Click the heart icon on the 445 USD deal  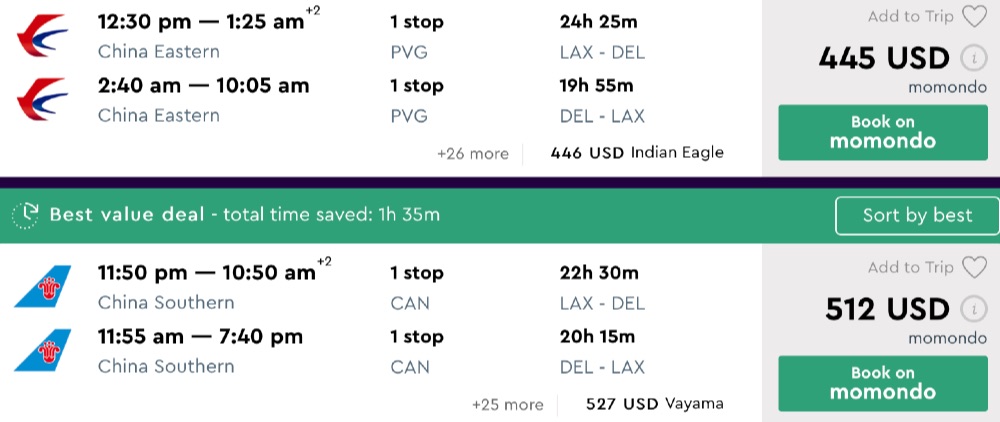click(x=974, y=16)
